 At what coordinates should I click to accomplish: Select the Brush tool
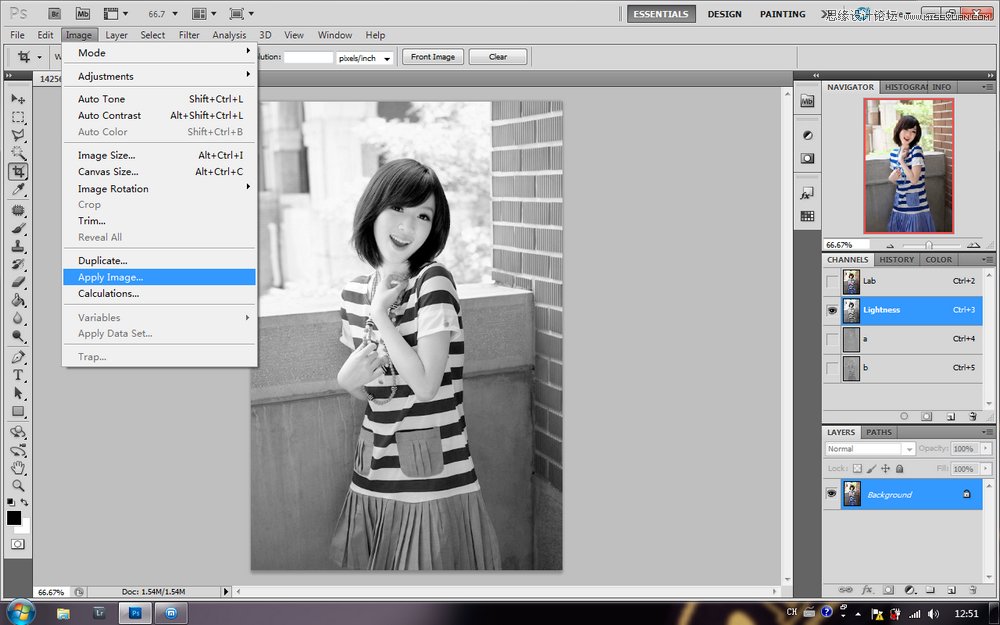pos(18,228)
